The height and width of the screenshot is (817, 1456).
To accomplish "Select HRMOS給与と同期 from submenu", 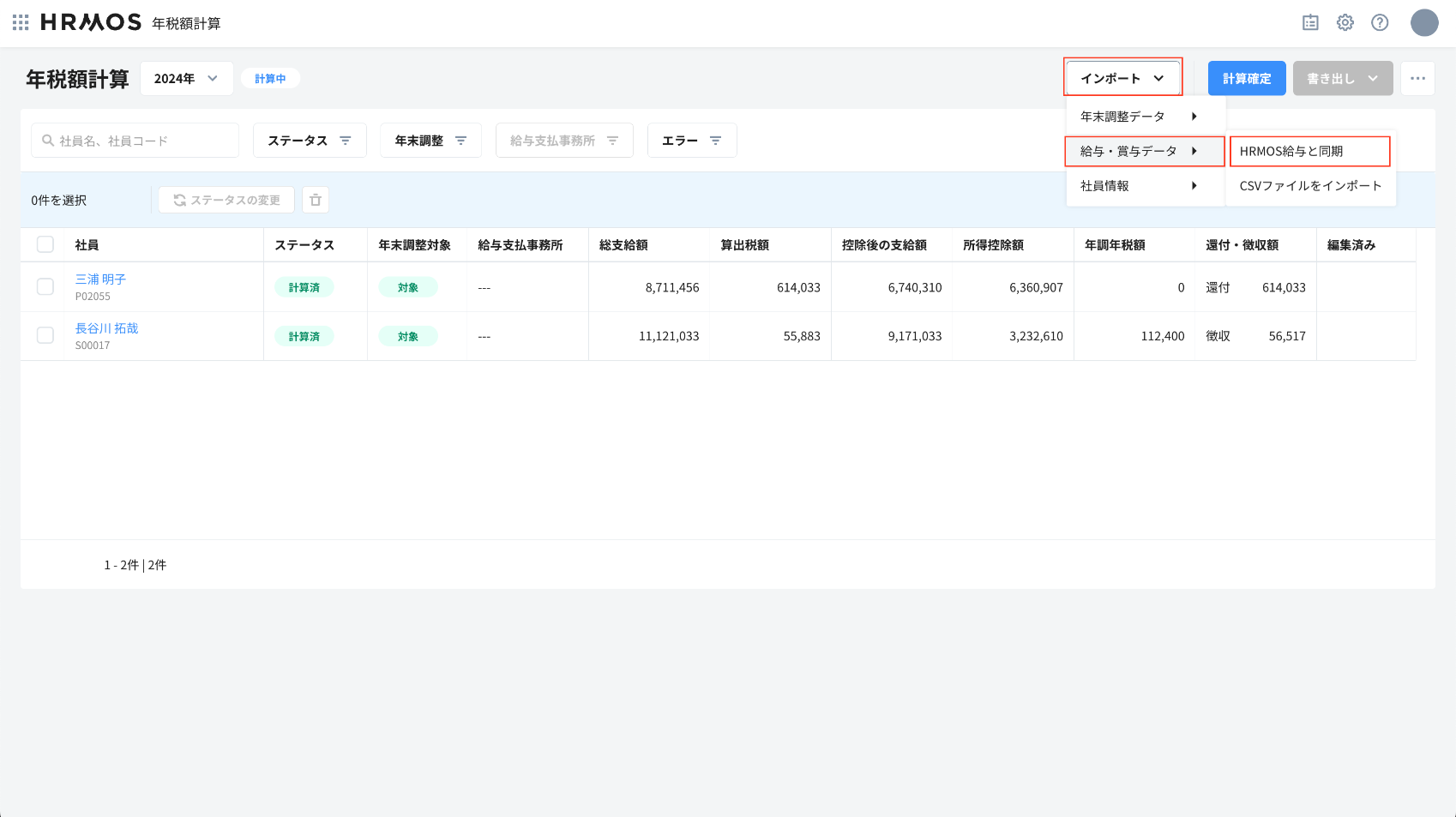I will 1309,152.
